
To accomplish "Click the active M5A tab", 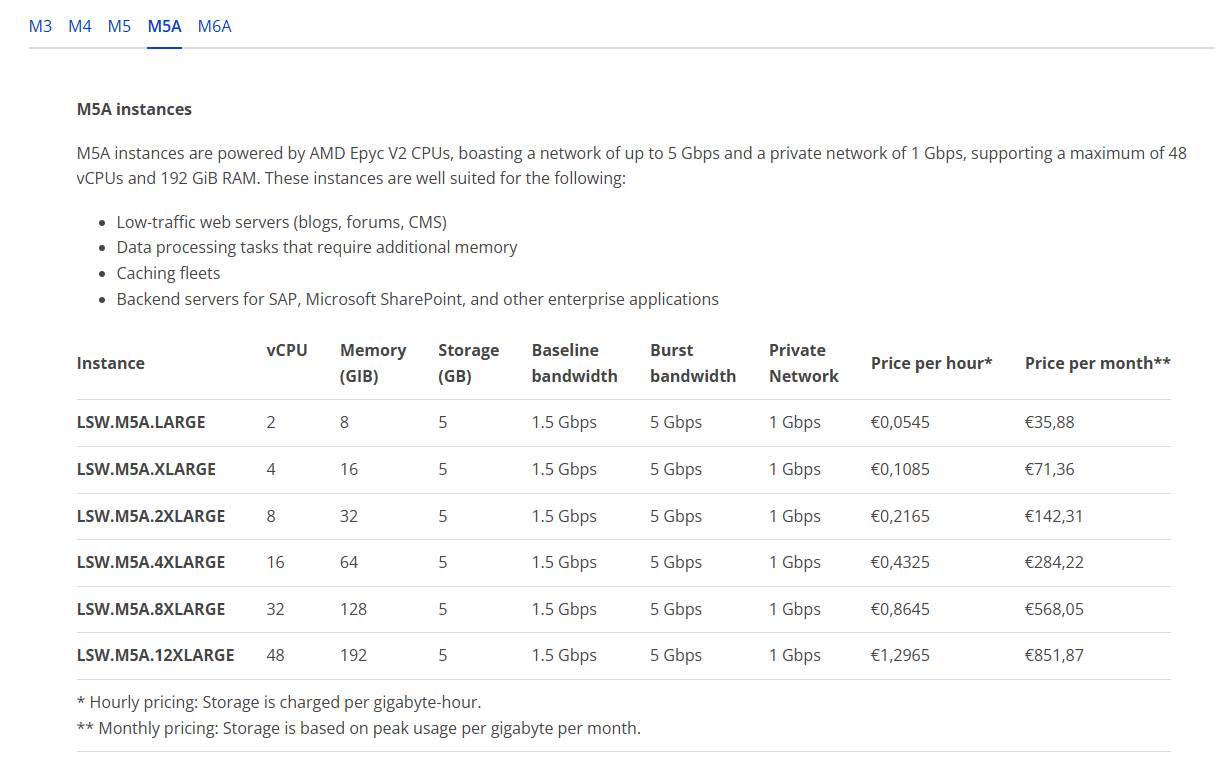I will pyautogui.click(x=164, y=26).
